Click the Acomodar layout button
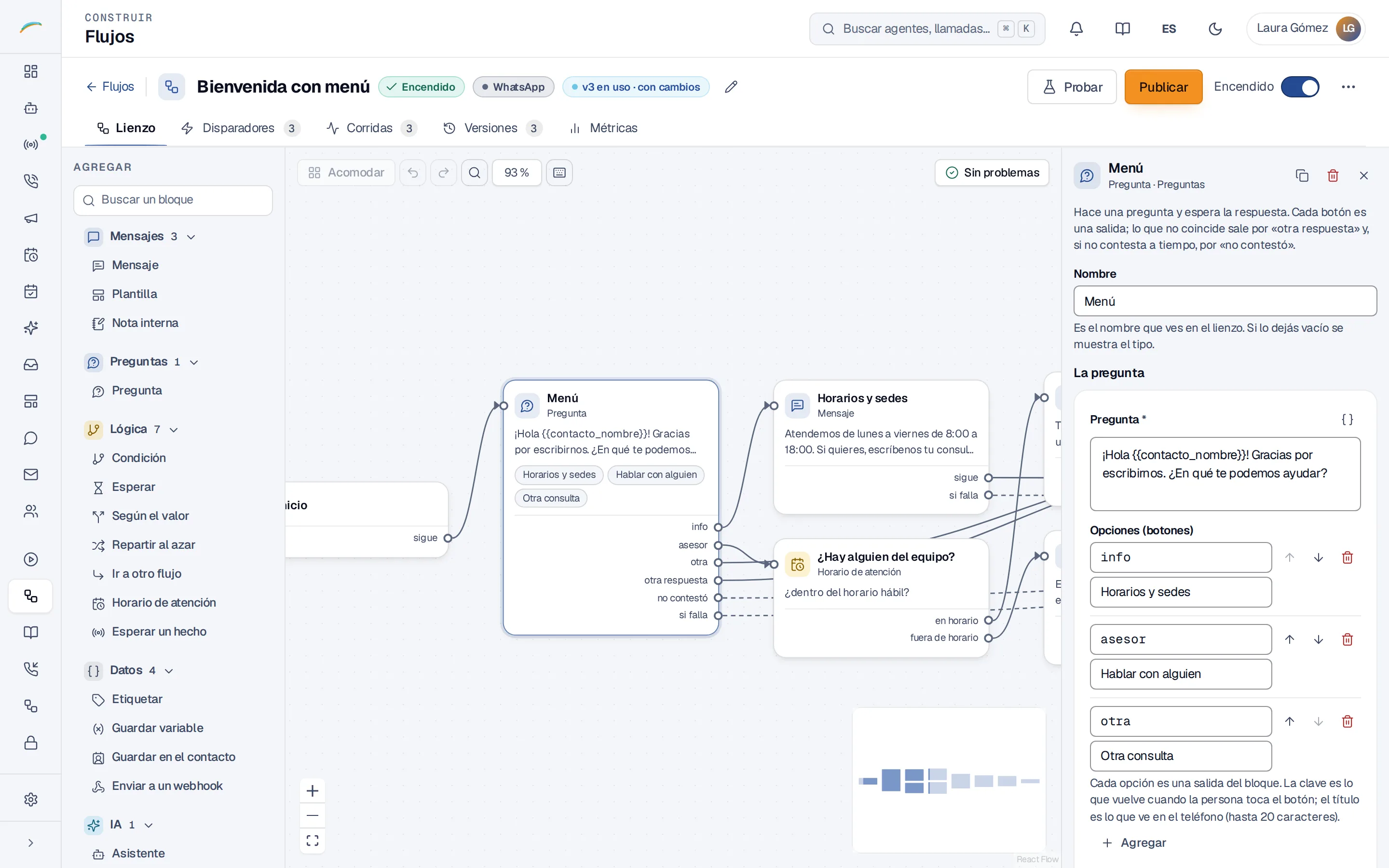 346,172
